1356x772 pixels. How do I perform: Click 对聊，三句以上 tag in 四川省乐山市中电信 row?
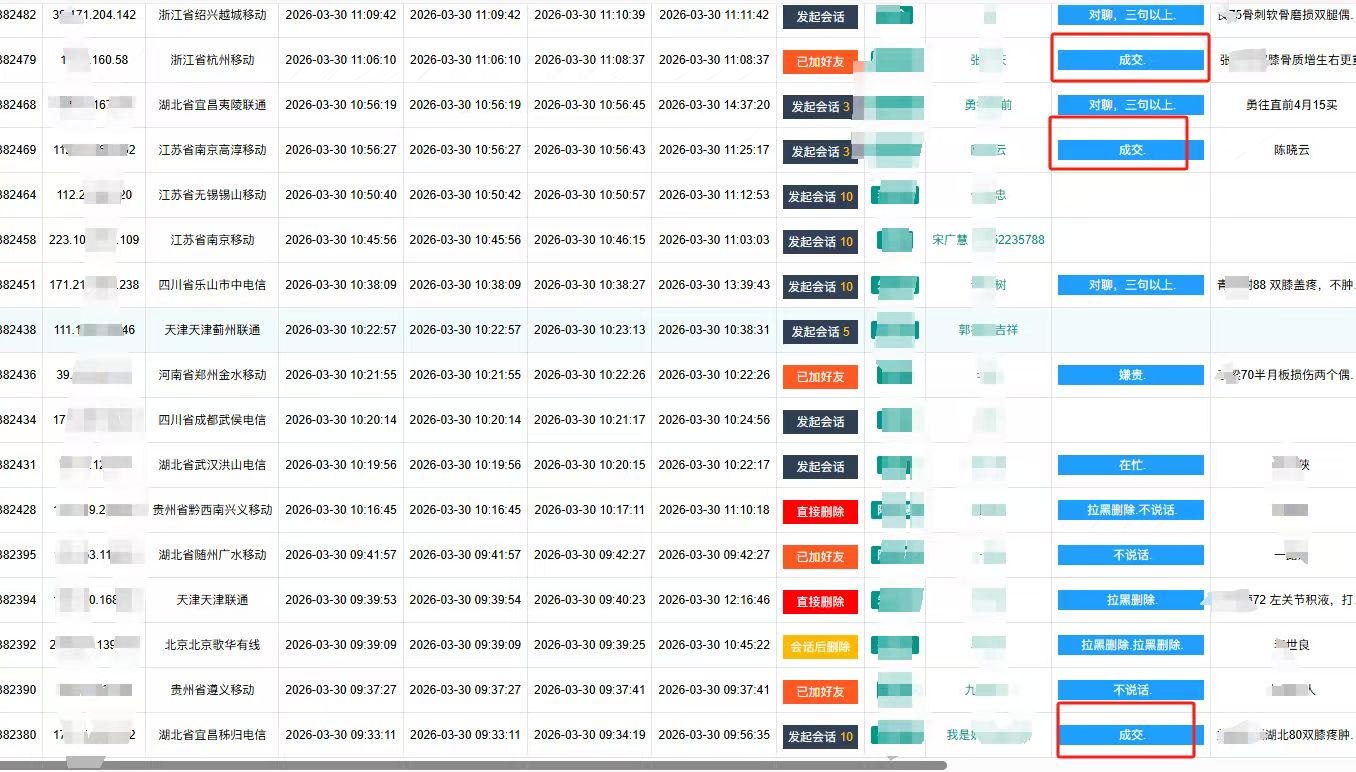coord(1130,285)
